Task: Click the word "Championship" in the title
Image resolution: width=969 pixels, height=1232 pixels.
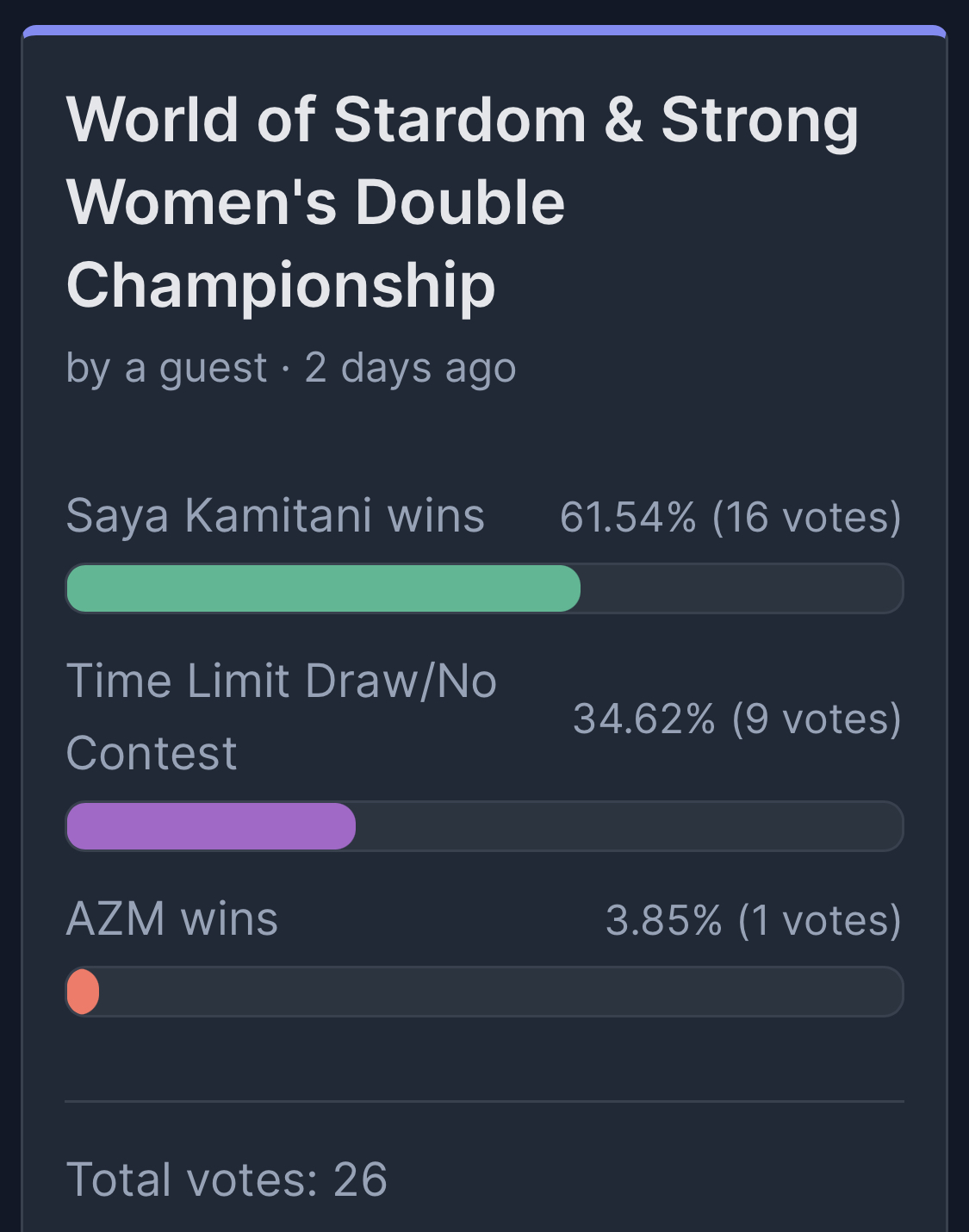Action: [x=281, y=285]
